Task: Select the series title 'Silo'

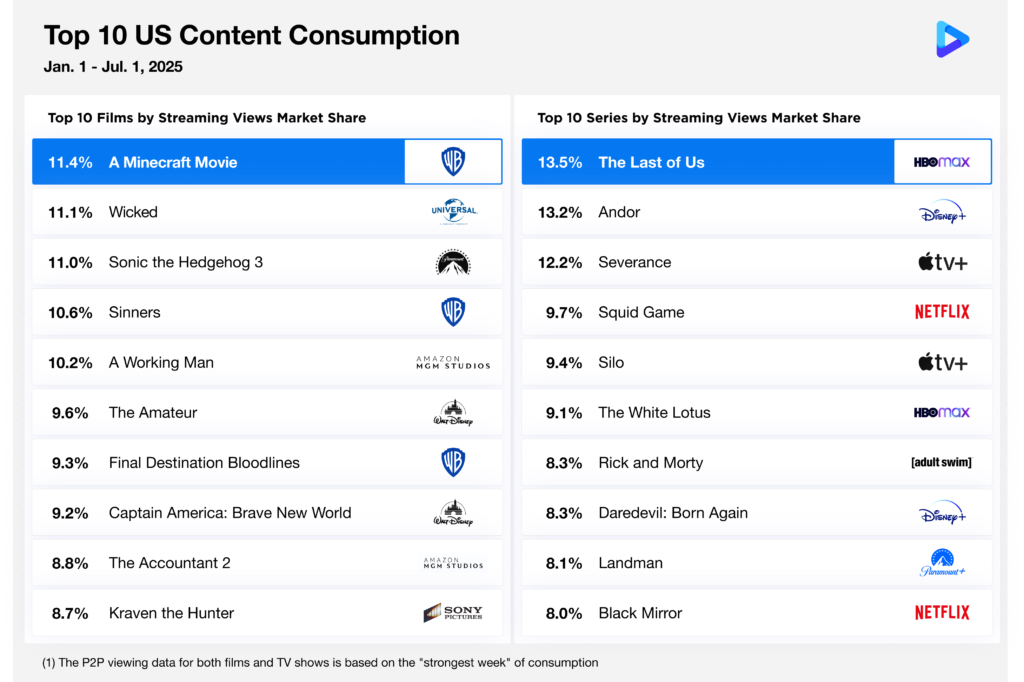Action: [611, 363]
